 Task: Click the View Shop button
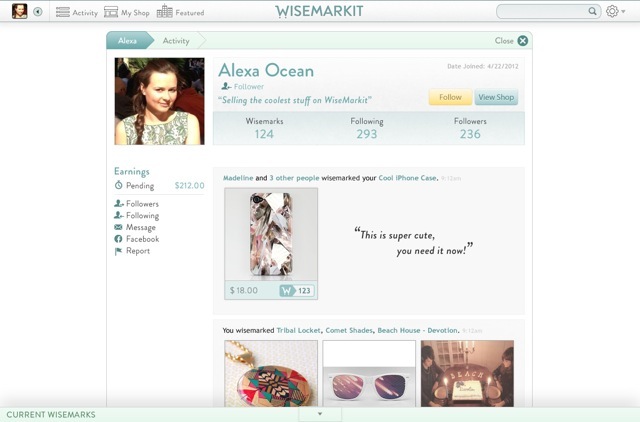[x=496, y=97]
